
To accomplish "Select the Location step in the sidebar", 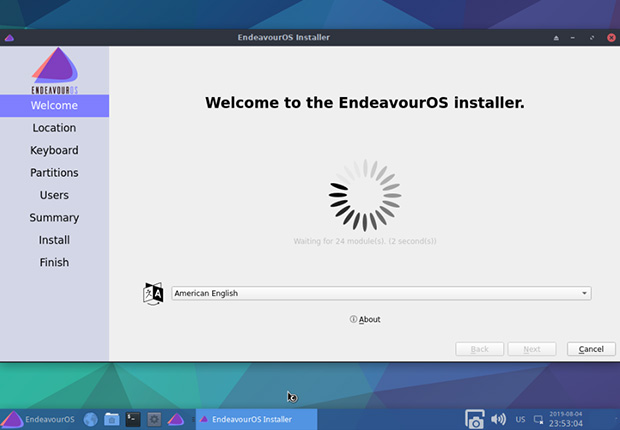I will [x=55, y=128].
